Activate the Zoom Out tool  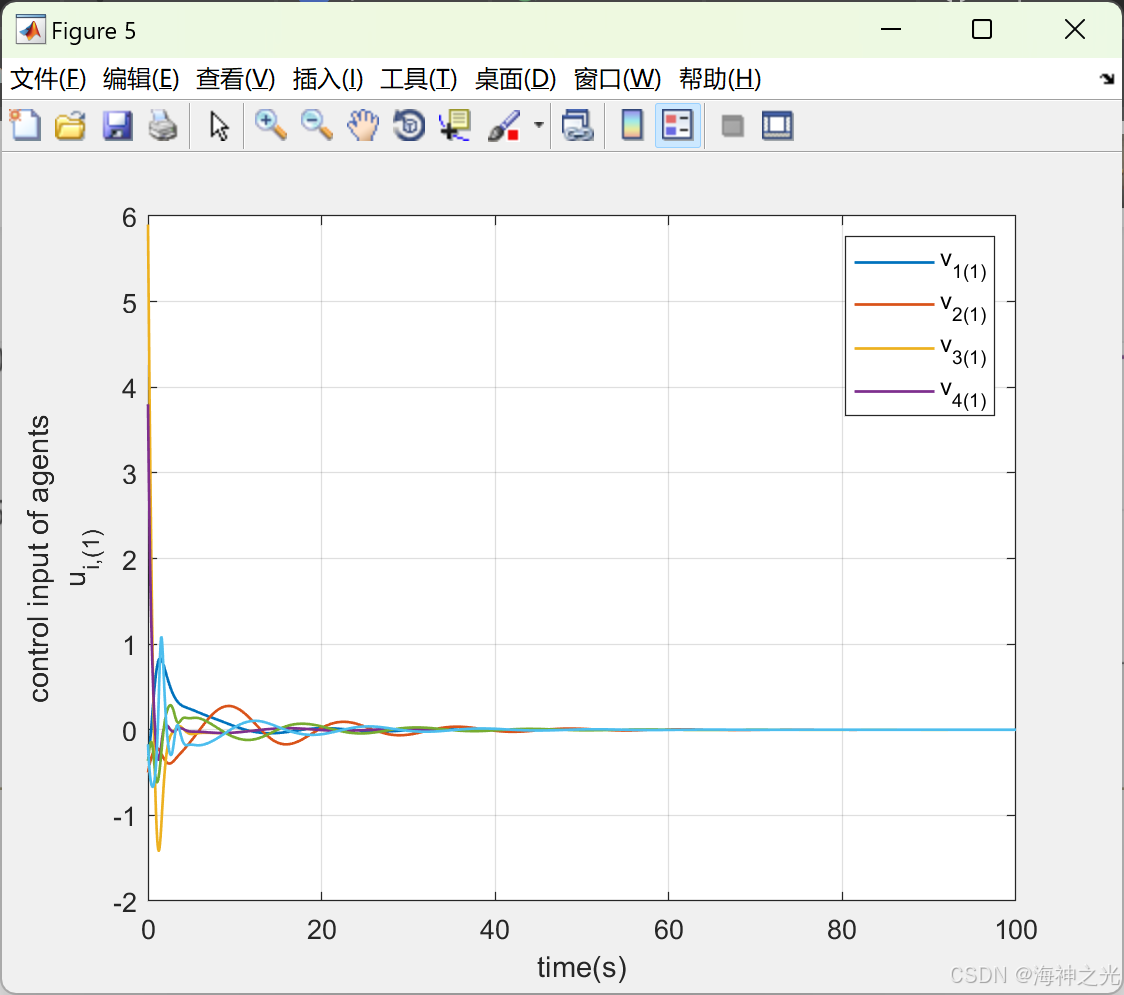pyautogui.click(x=317, y=125)
